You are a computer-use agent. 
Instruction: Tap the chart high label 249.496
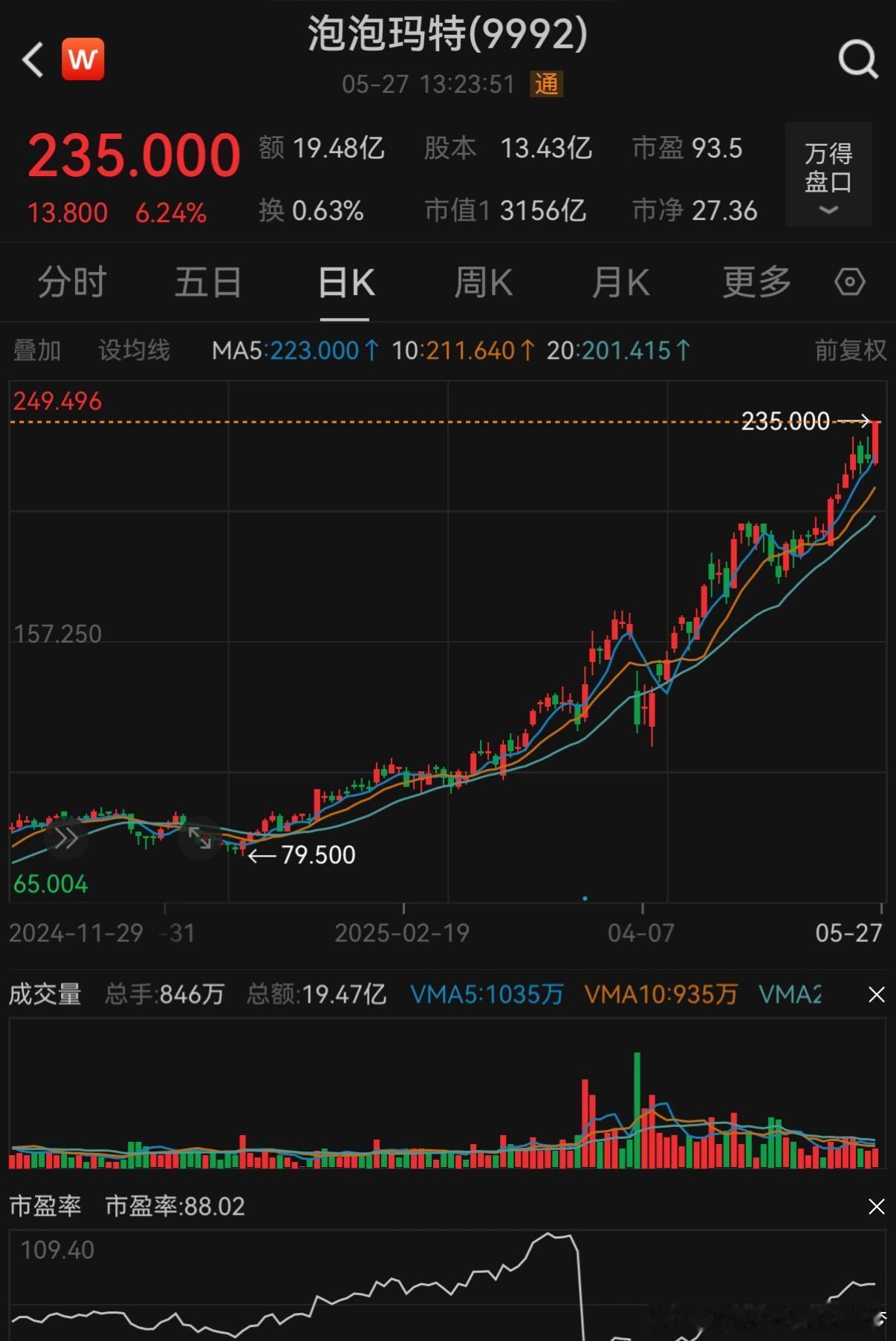(x=57, y=401)
